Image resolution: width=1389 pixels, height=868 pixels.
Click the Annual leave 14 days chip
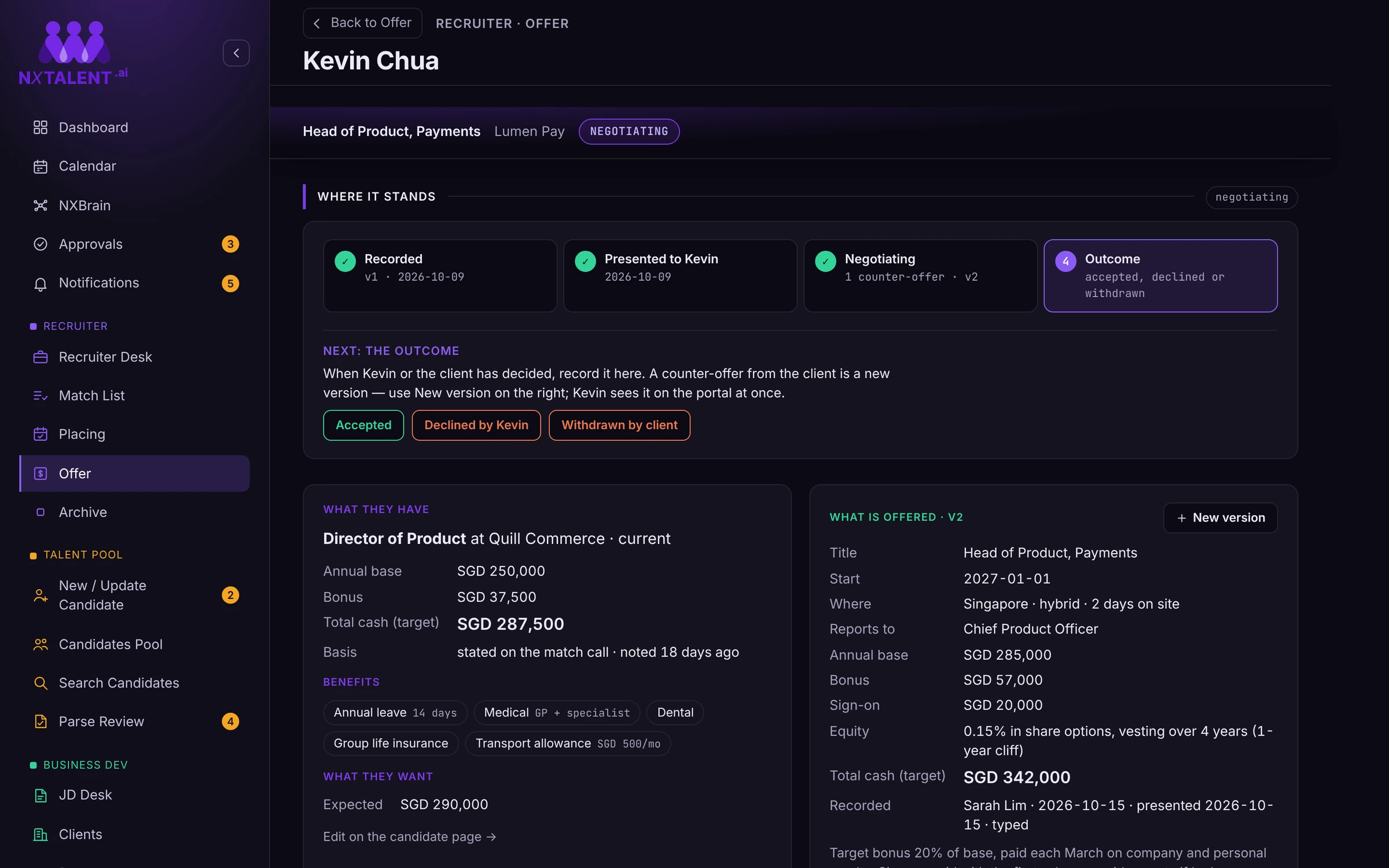point(395,713)
